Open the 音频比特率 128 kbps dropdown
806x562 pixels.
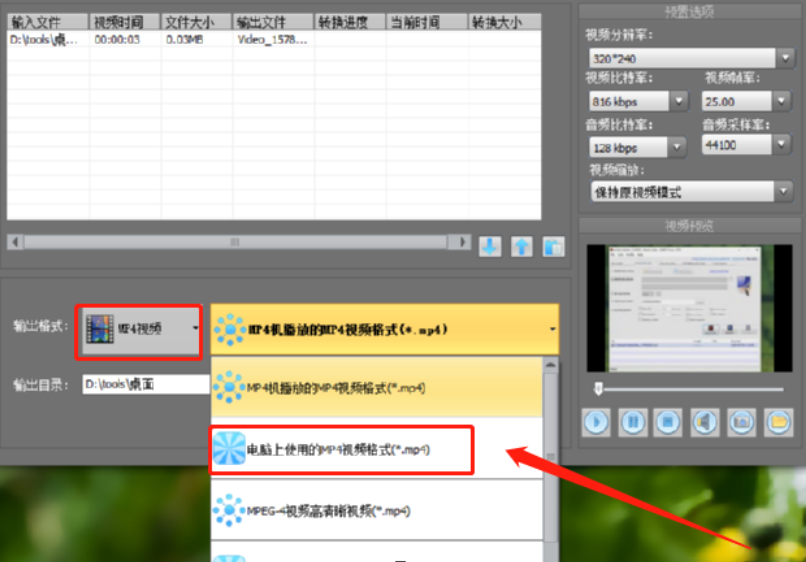[x=677, y=148]
